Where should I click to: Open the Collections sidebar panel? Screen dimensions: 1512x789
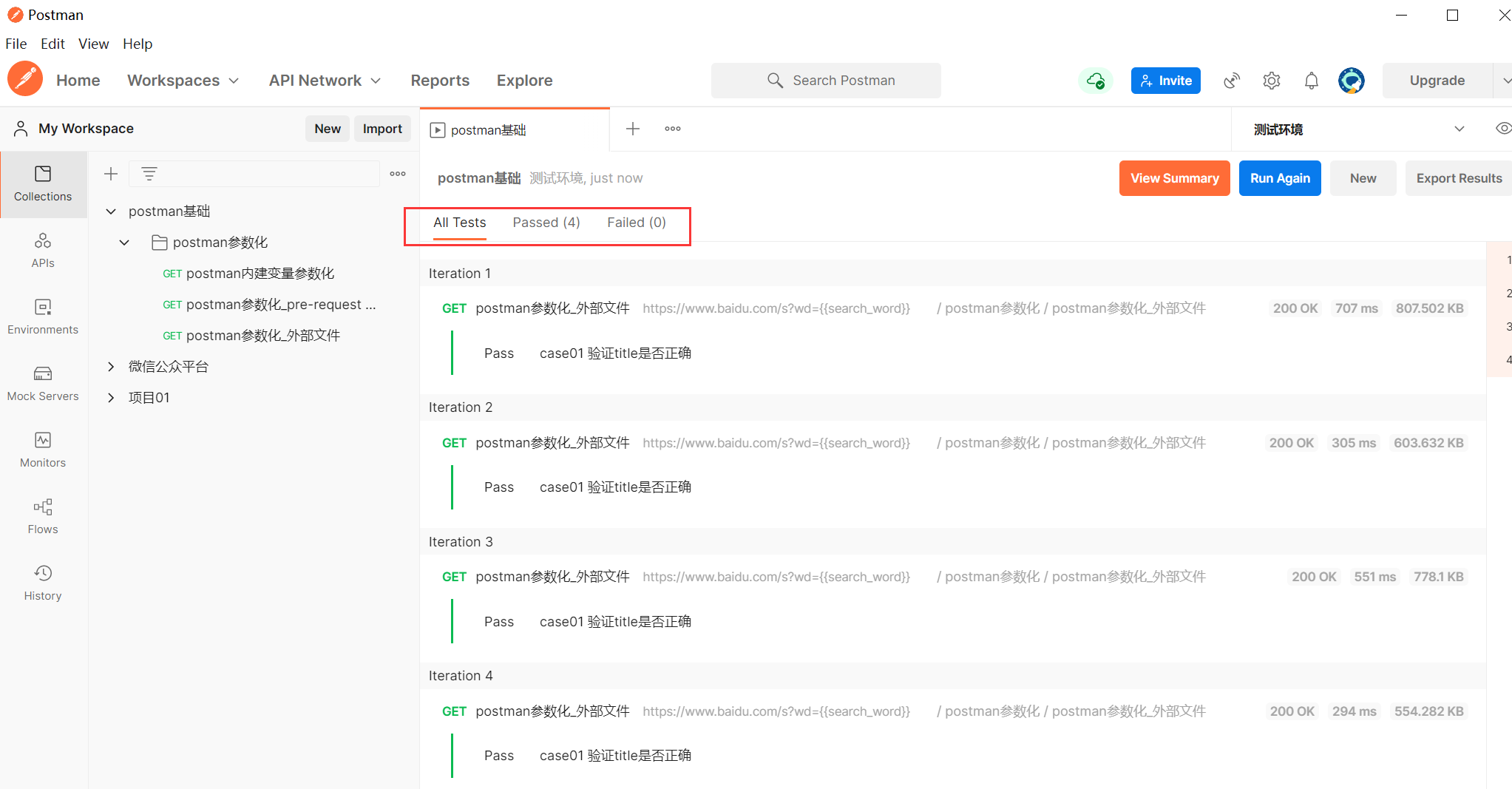click(43, 183)
